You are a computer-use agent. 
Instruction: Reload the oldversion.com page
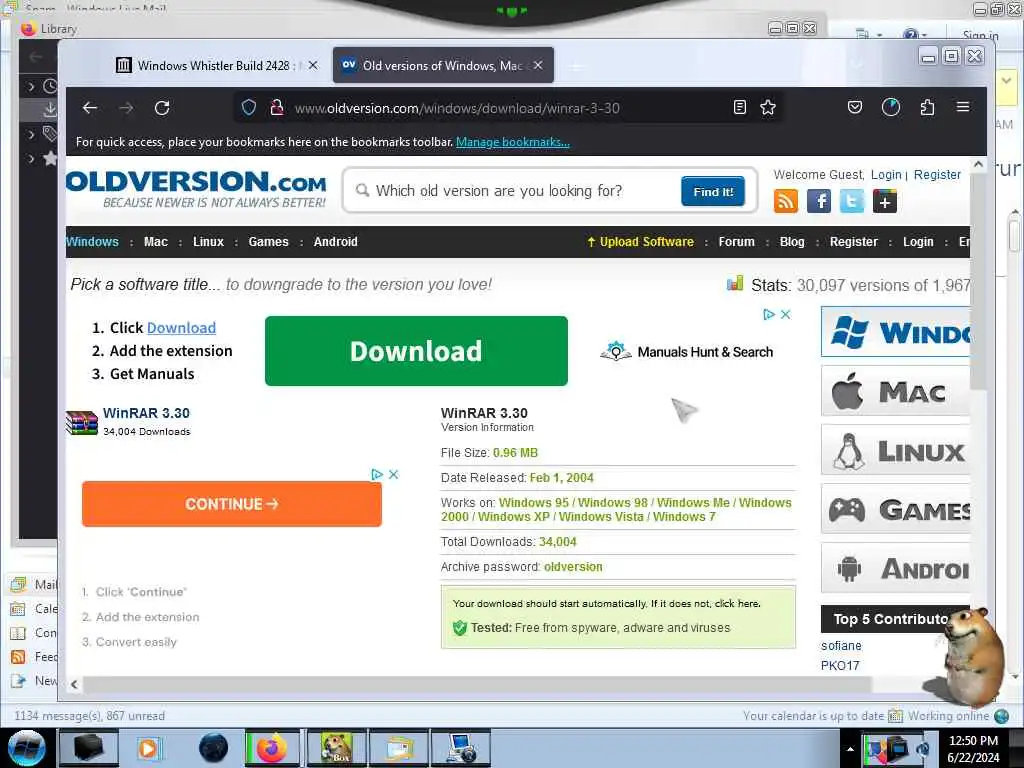162,108
